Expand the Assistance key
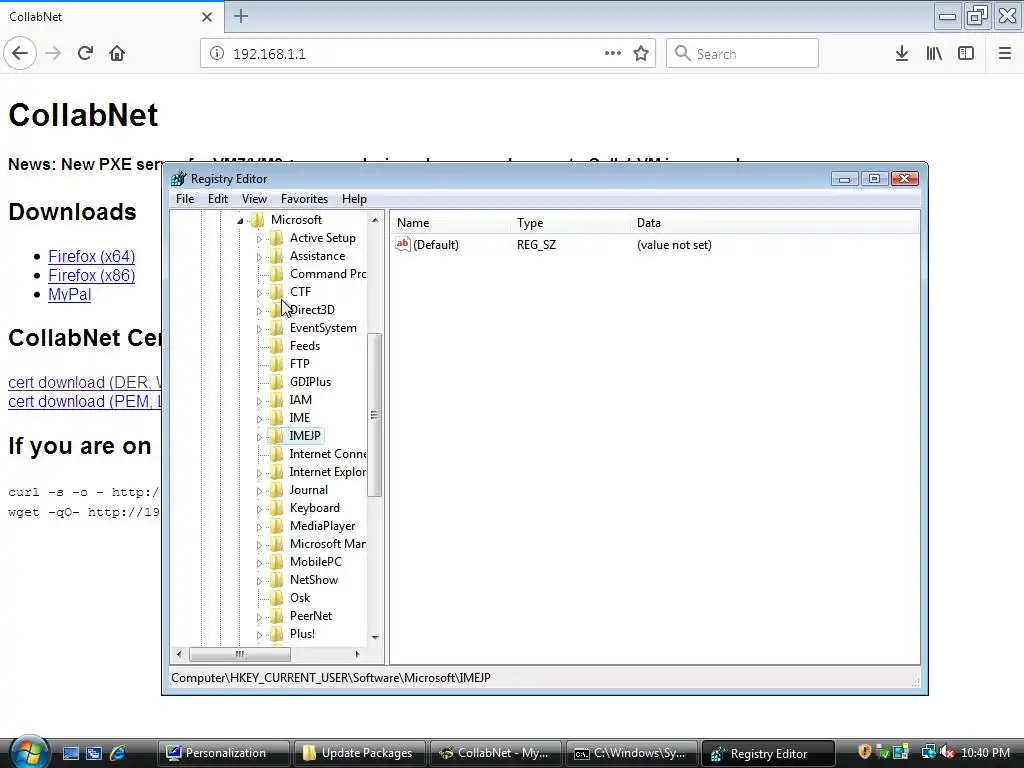 click(259, 257)
